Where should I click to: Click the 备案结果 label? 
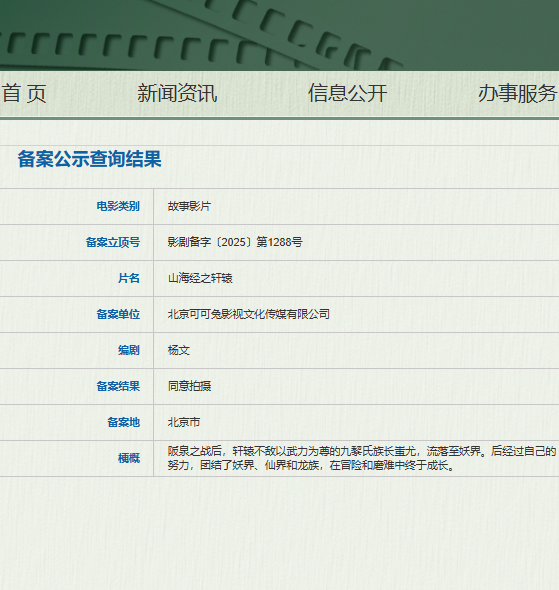118,386
